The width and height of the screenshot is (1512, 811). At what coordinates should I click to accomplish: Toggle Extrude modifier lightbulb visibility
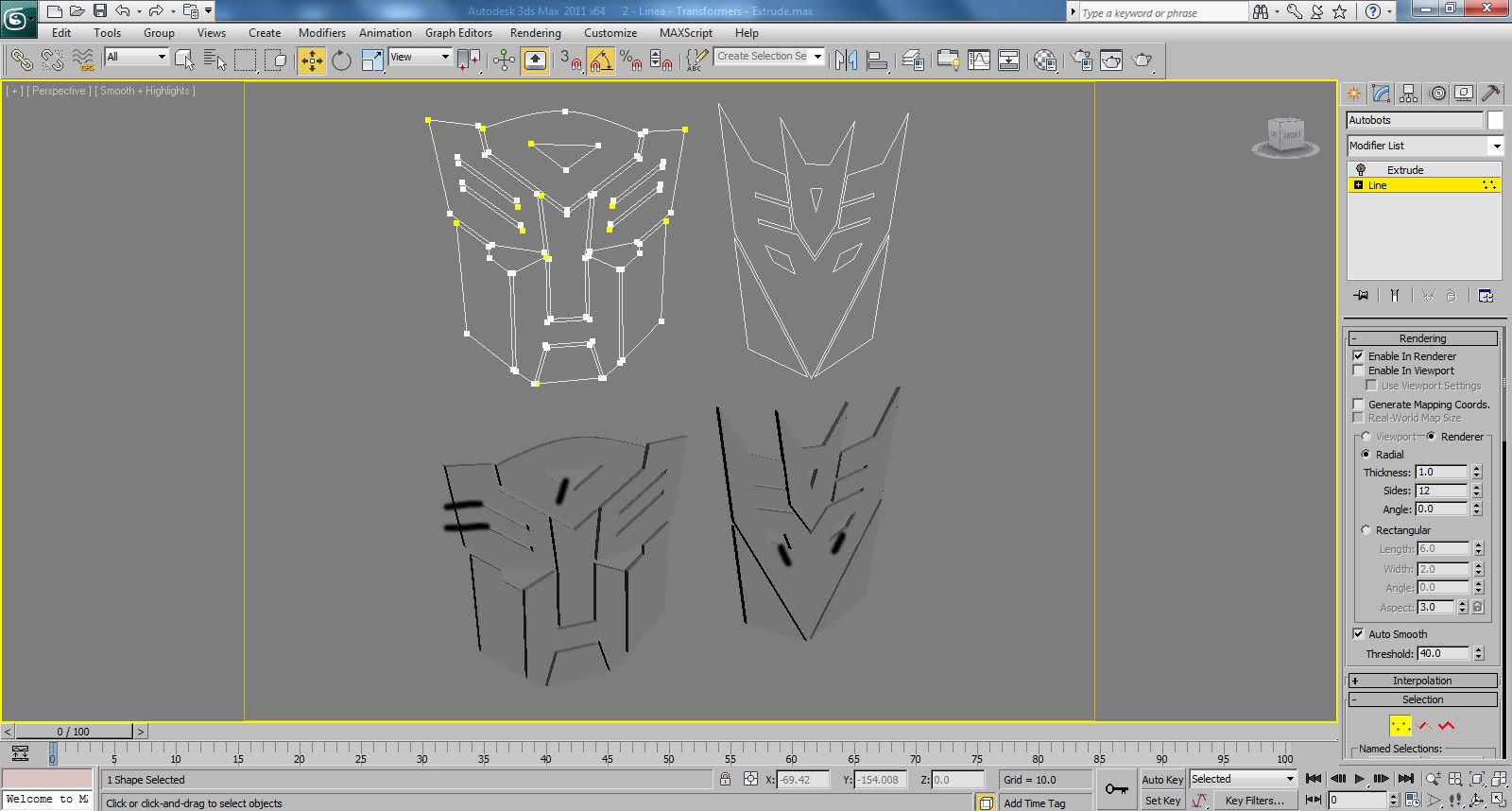[1361, 170]
